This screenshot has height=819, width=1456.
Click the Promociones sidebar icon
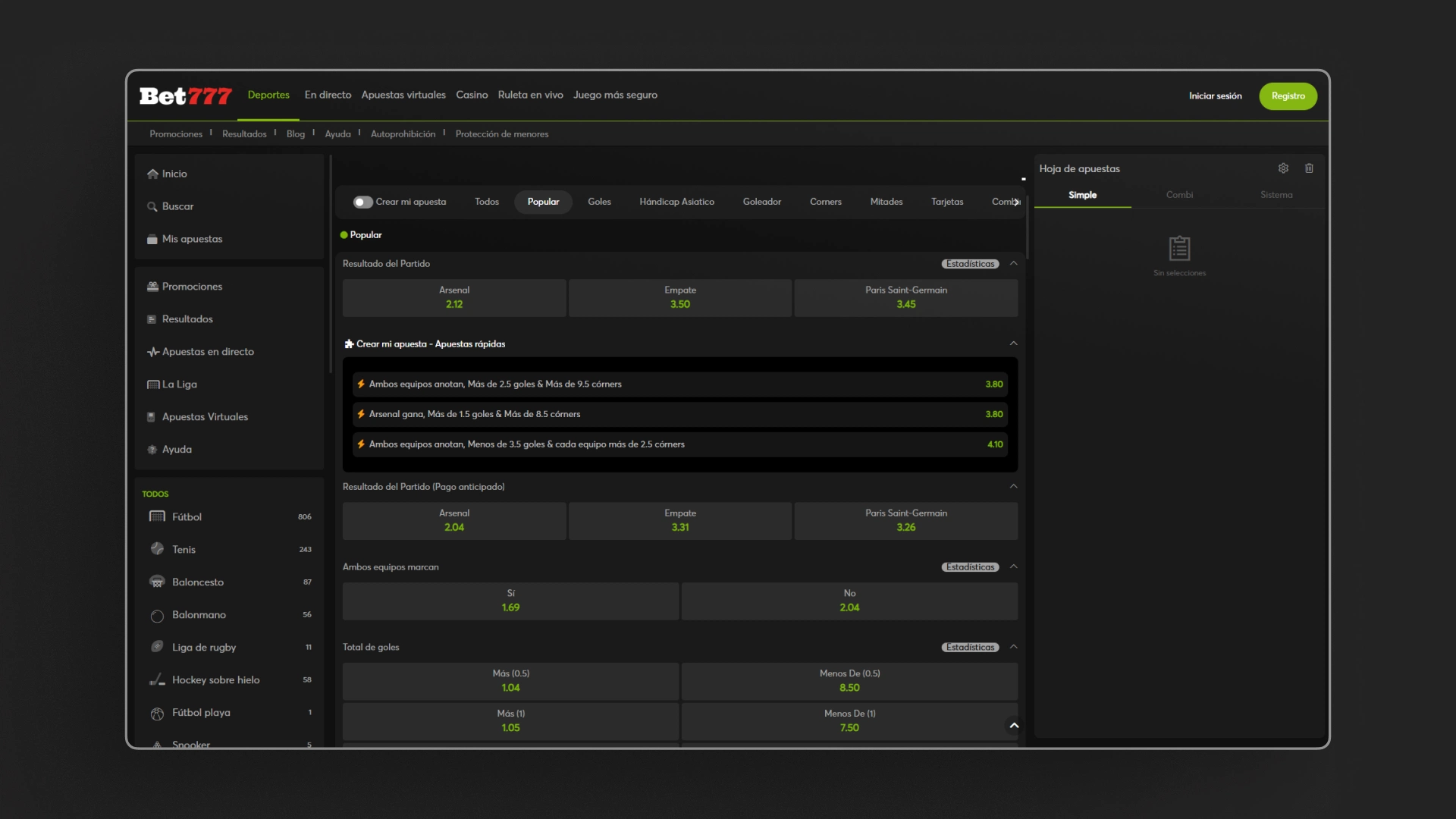(x=152, y=287)
